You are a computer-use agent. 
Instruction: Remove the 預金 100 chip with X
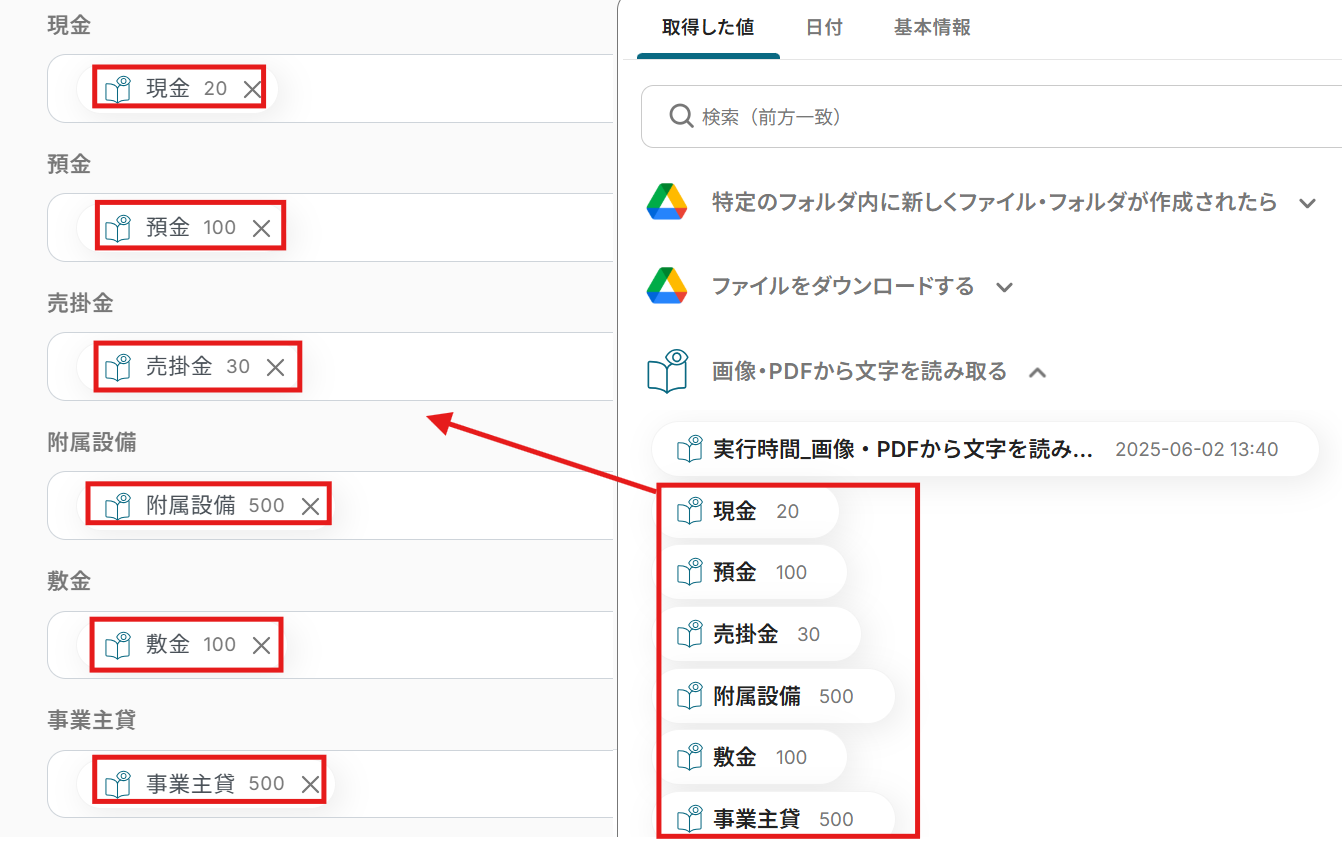tap(261, 228)
